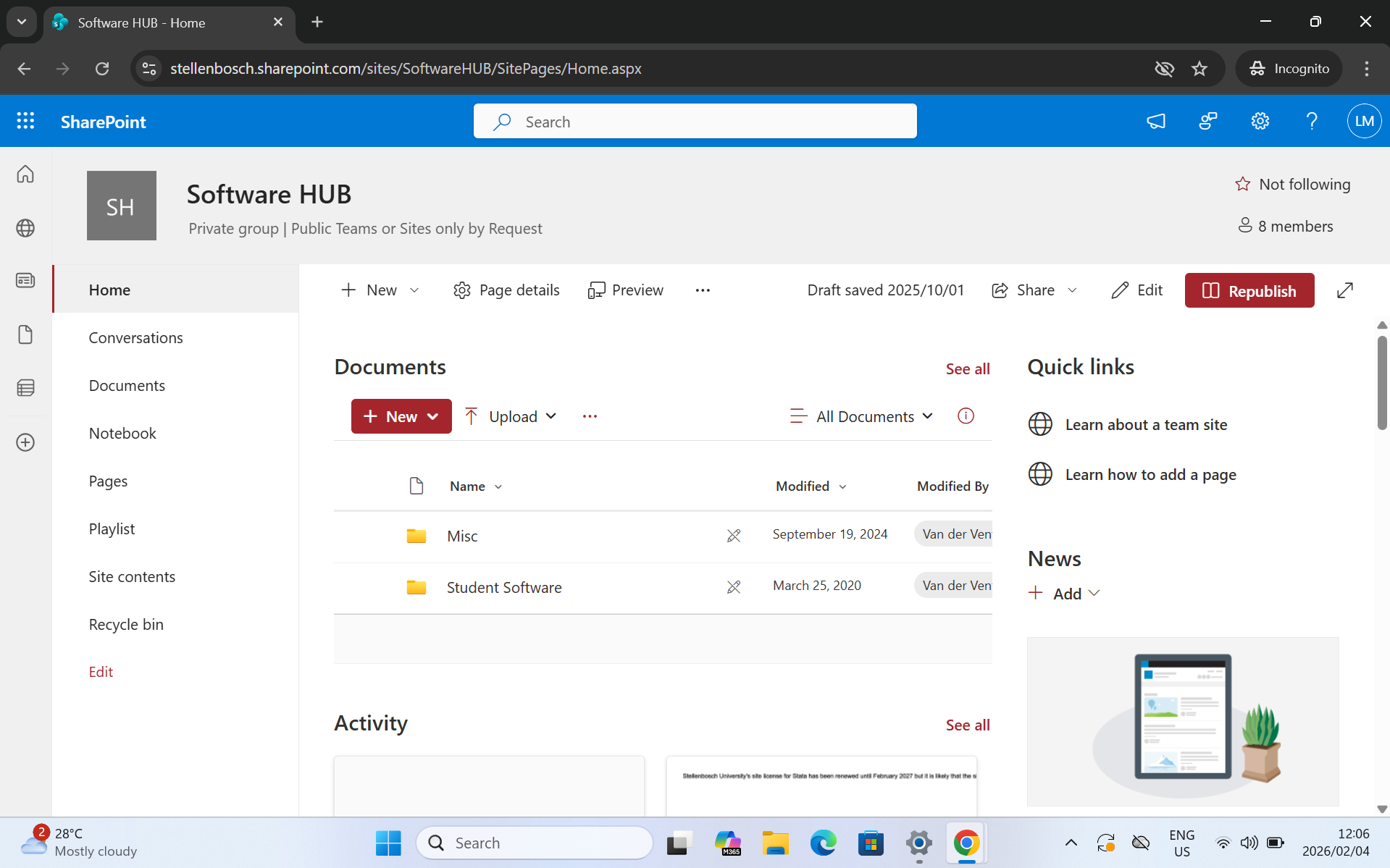This screenshot has width=1390, height=868.
Task: Open the Documents info details pane icon
Action: click(x=966, y=416)
